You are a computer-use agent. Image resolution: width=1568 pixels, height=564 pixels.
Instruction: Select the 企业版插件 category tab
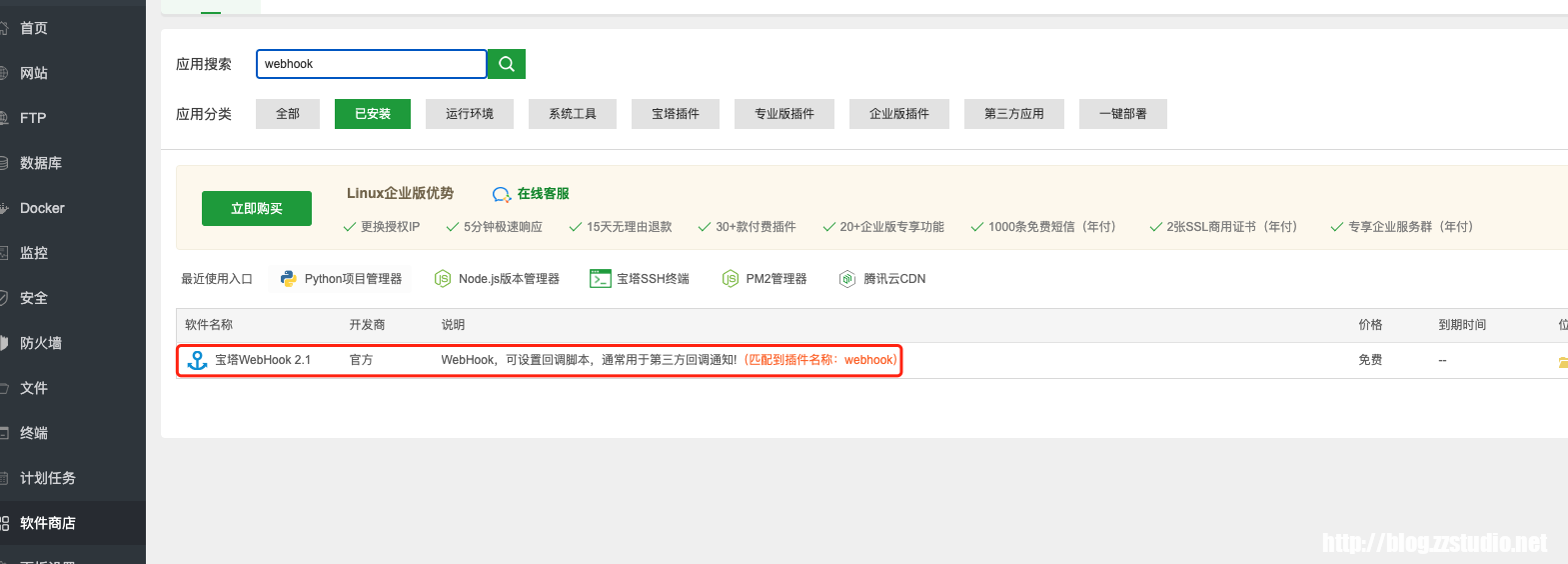899,114
